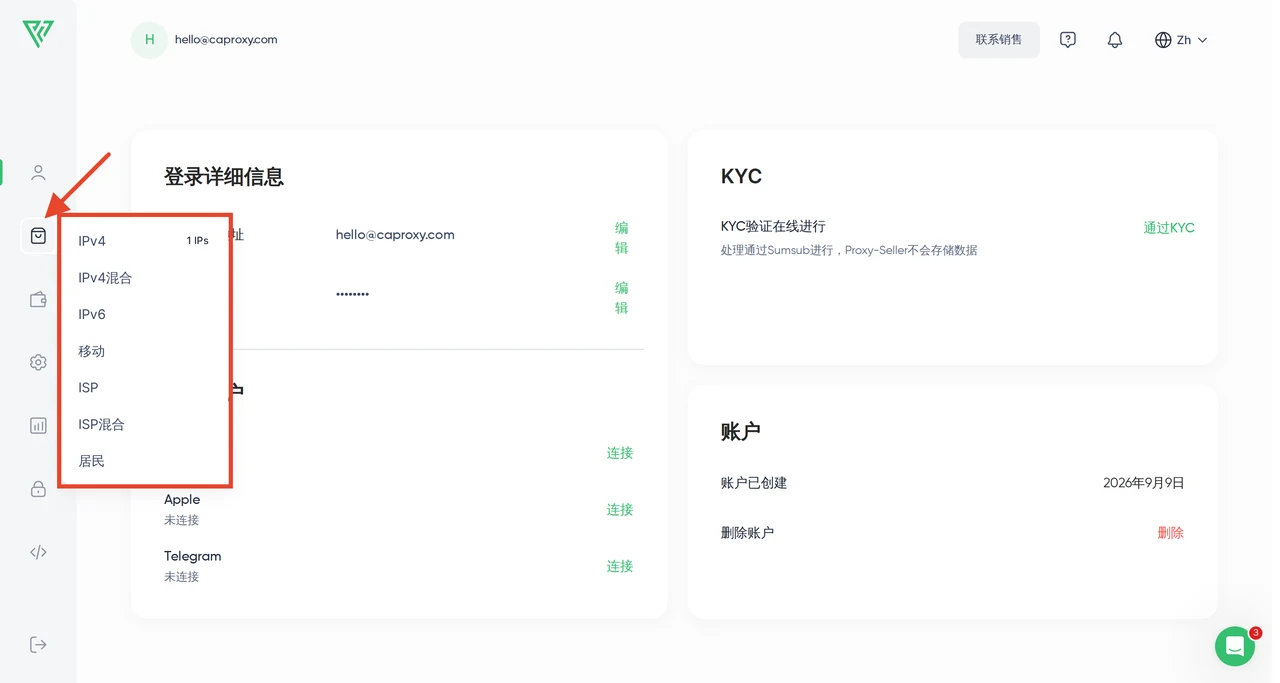Screen dimensions: 1280x683
Task: Open the notifications bell icon
Action: pyautogui.click(x=1115, y=40)
